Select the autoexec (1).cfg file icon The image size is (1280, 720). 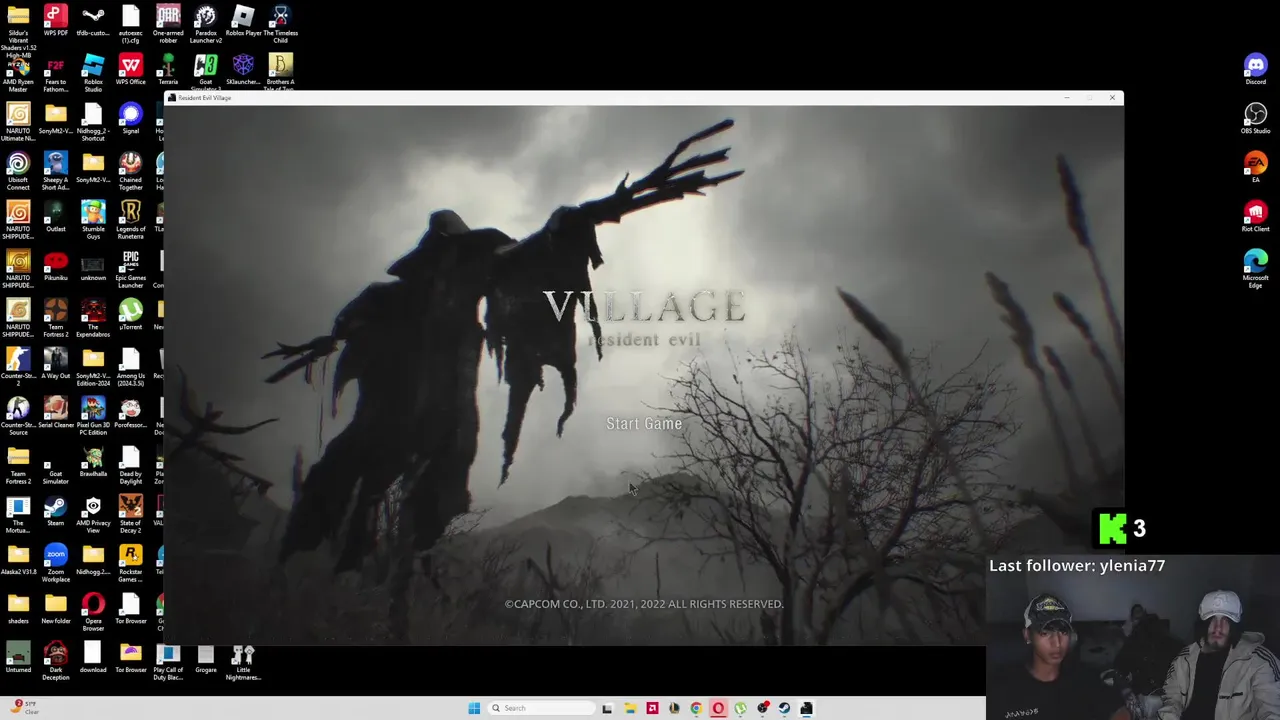(131, 24)
